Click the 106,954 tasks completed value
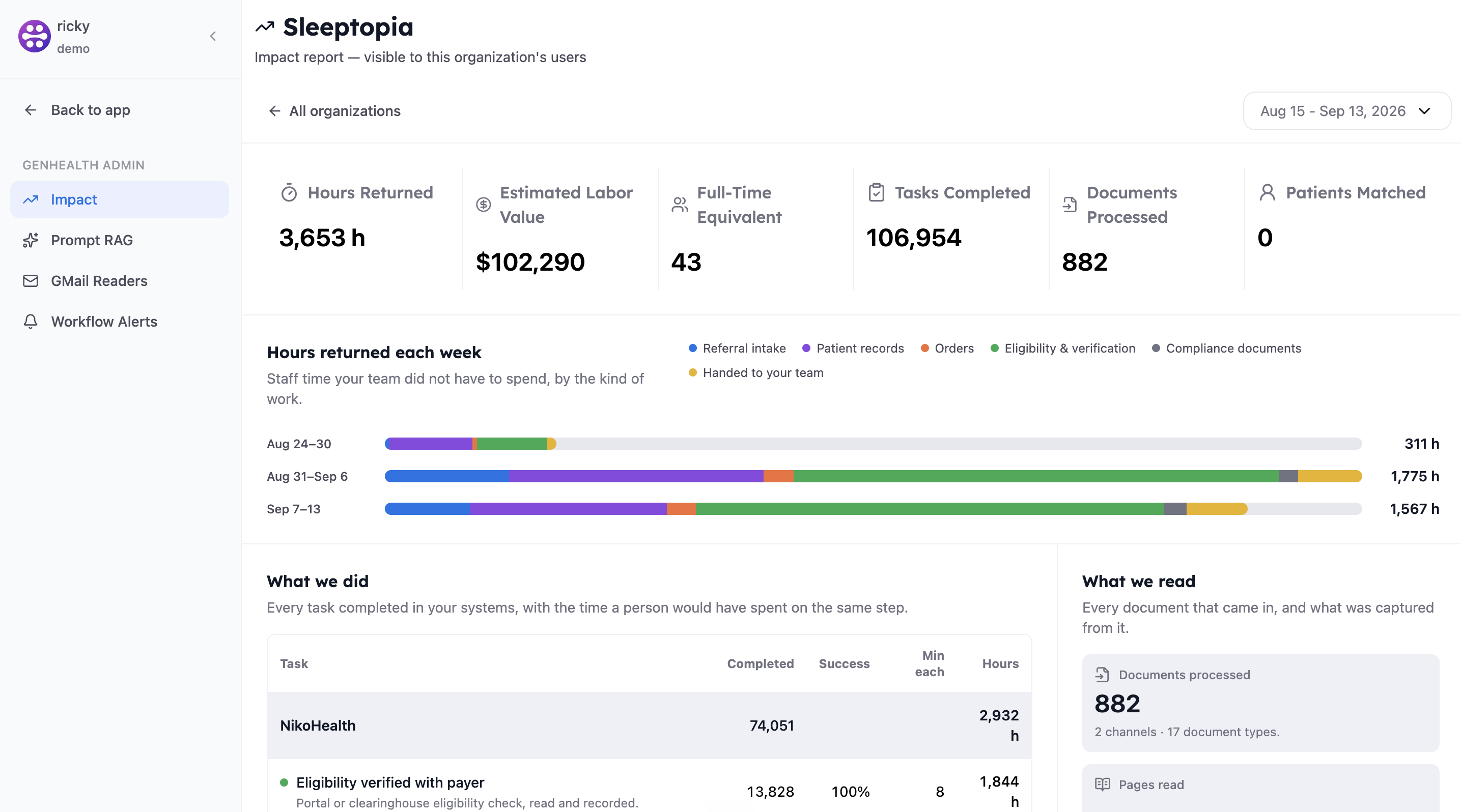 914,238
